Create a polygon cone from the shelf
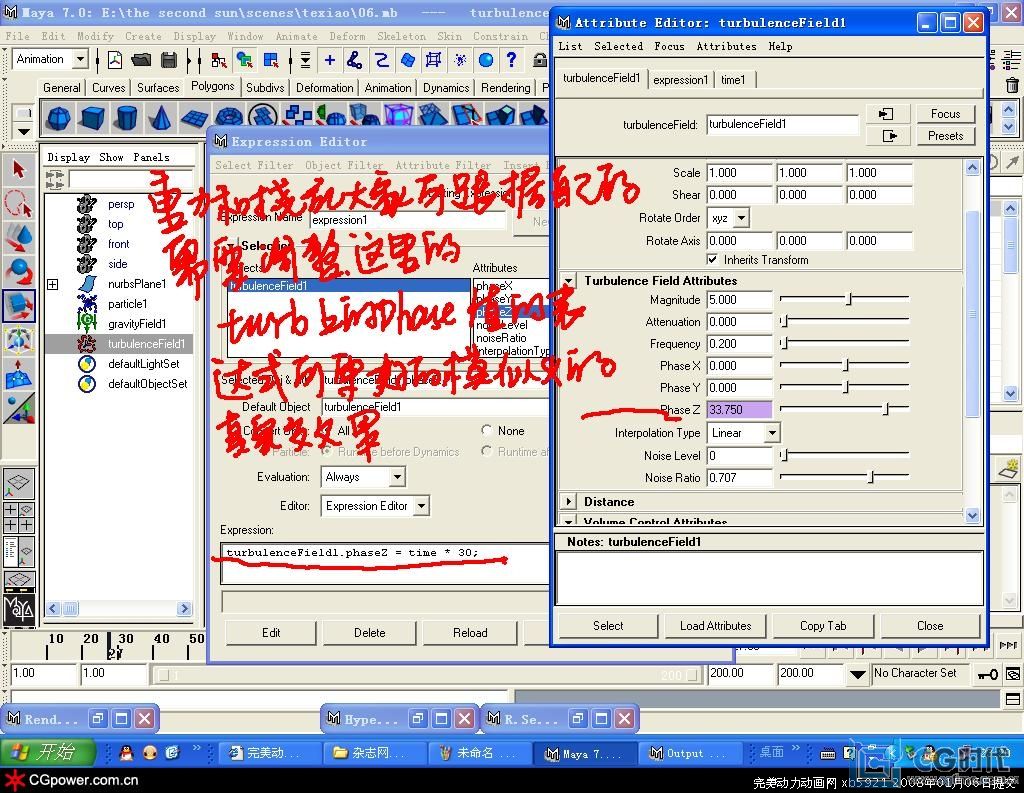Screen dimensions: 1024x793 [x=159, y=118]
